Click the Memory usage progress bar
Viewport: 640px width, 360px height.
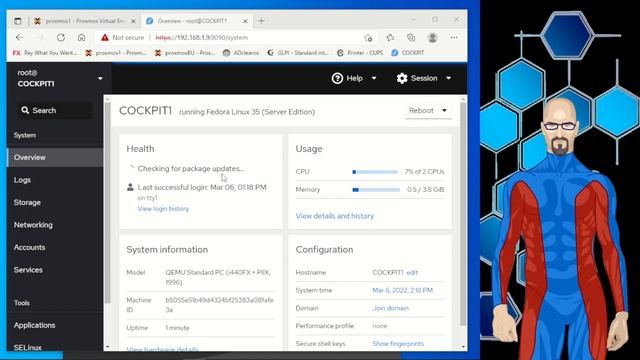click(376, 190)
